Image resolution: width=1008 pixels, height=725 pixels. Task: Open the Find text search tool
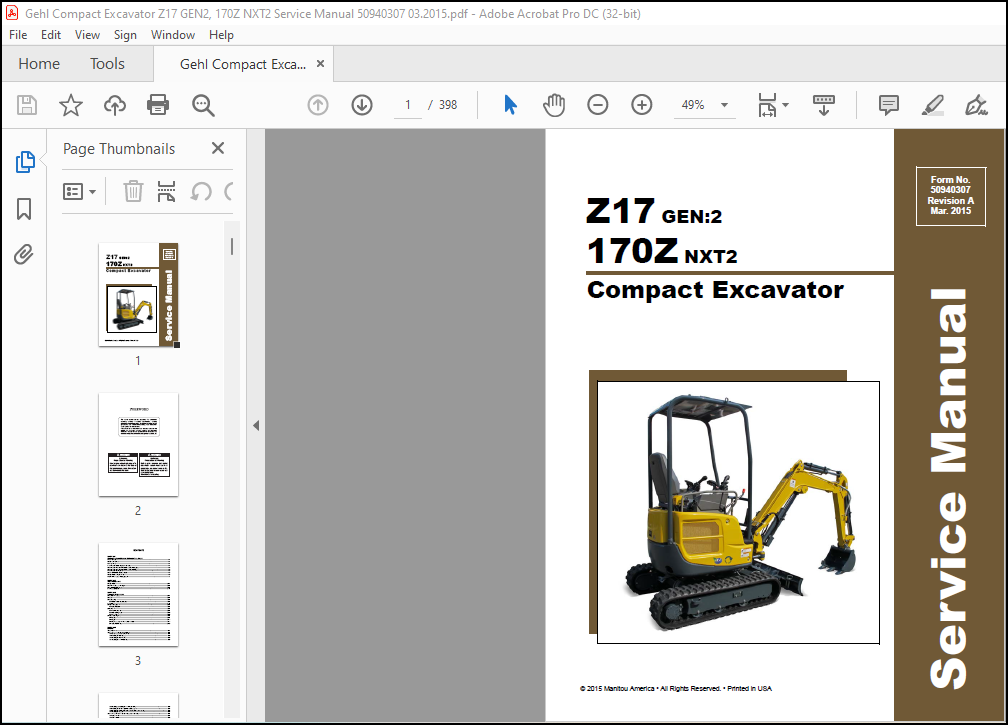tap(203, 105)
